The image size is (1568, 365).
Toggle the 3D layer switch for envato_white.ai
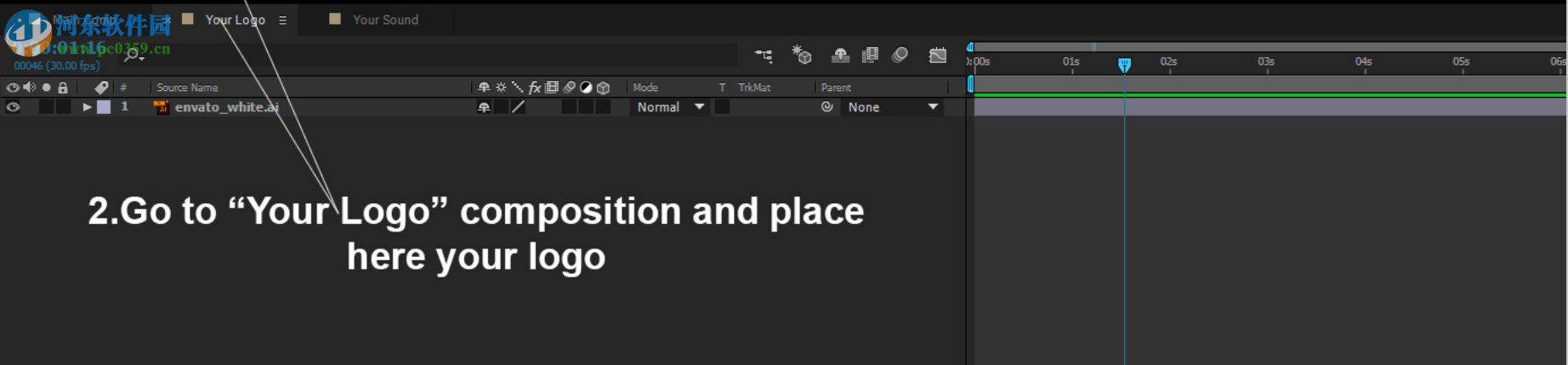(x=603, y=107)
